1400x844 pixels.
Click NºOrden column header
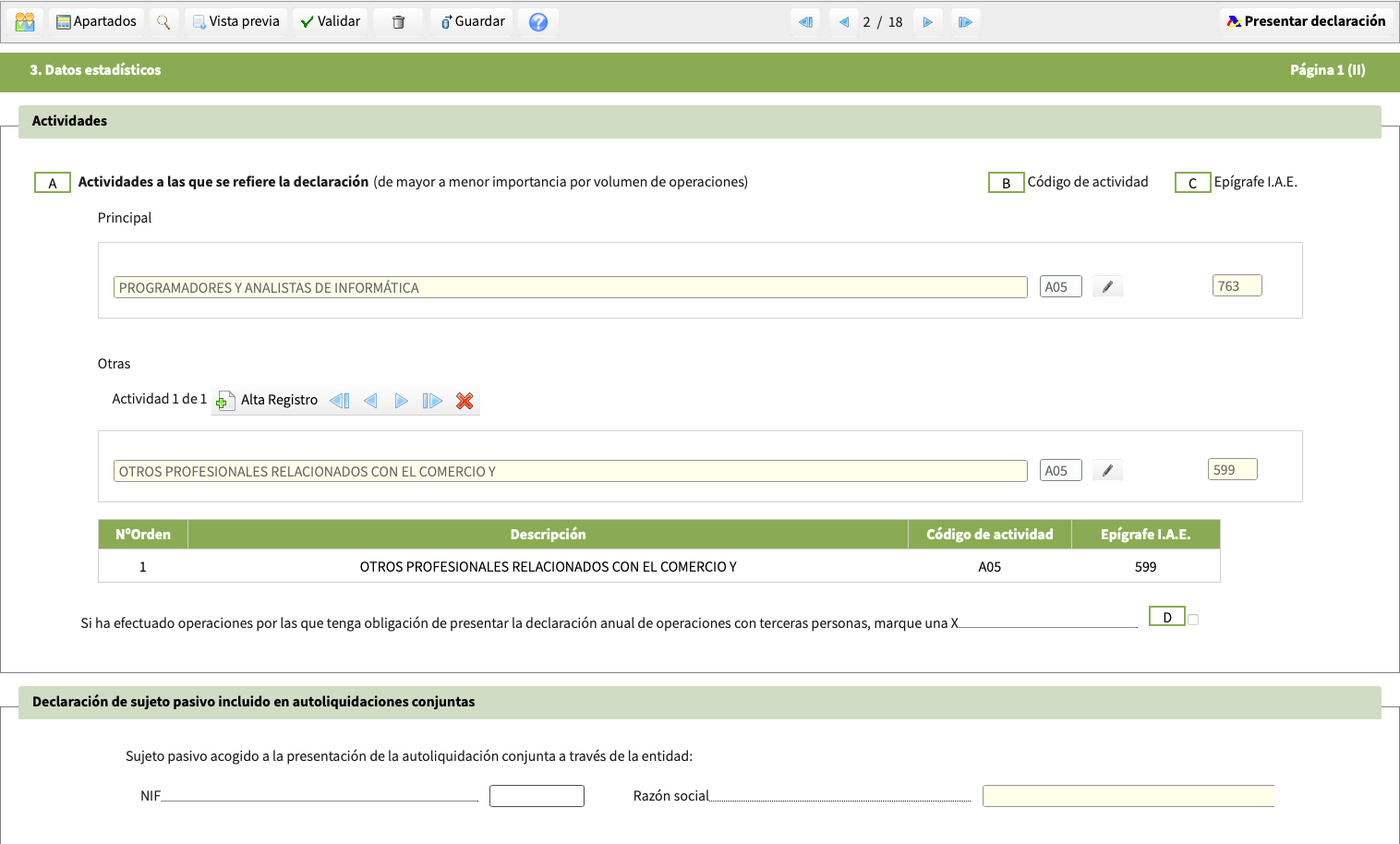click(x=143, y=535)
